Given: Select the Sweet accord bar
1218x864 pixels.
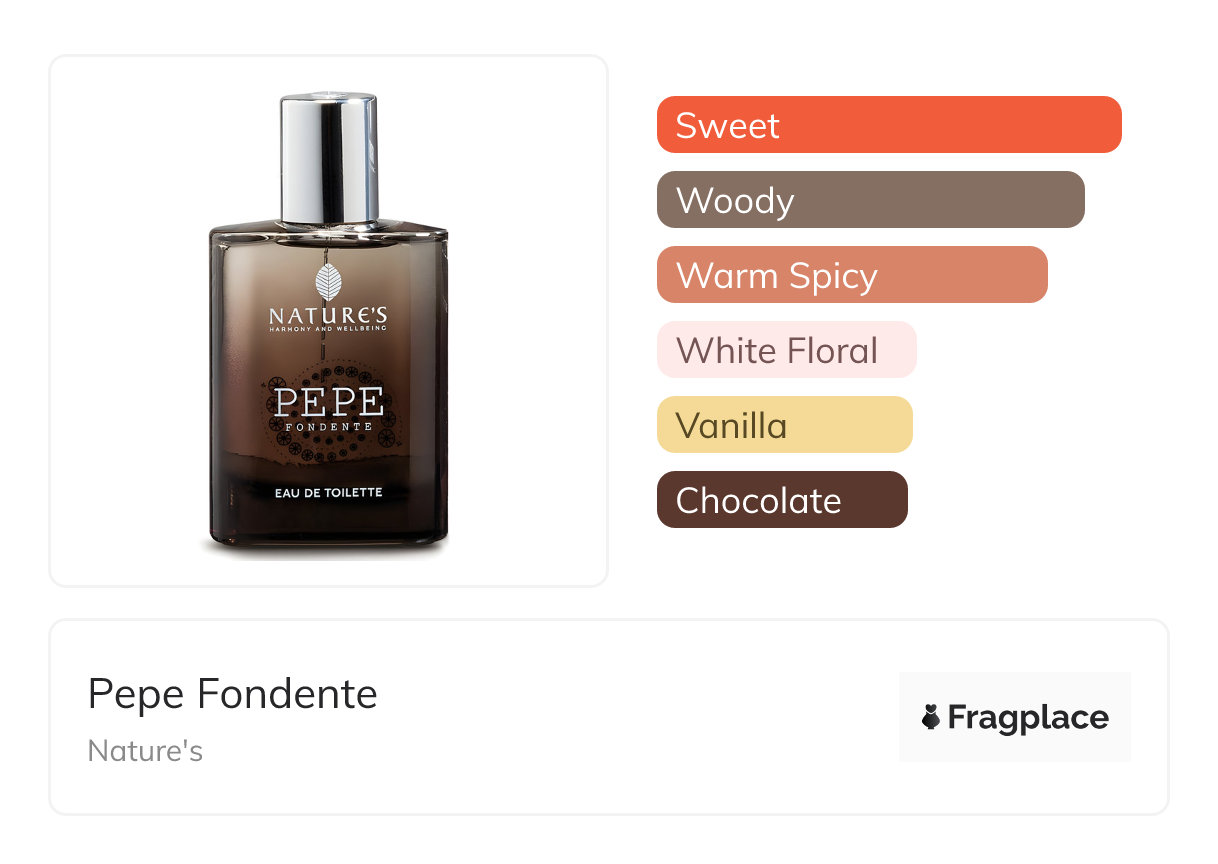Looking at the screenshot, I should (889, 125).
